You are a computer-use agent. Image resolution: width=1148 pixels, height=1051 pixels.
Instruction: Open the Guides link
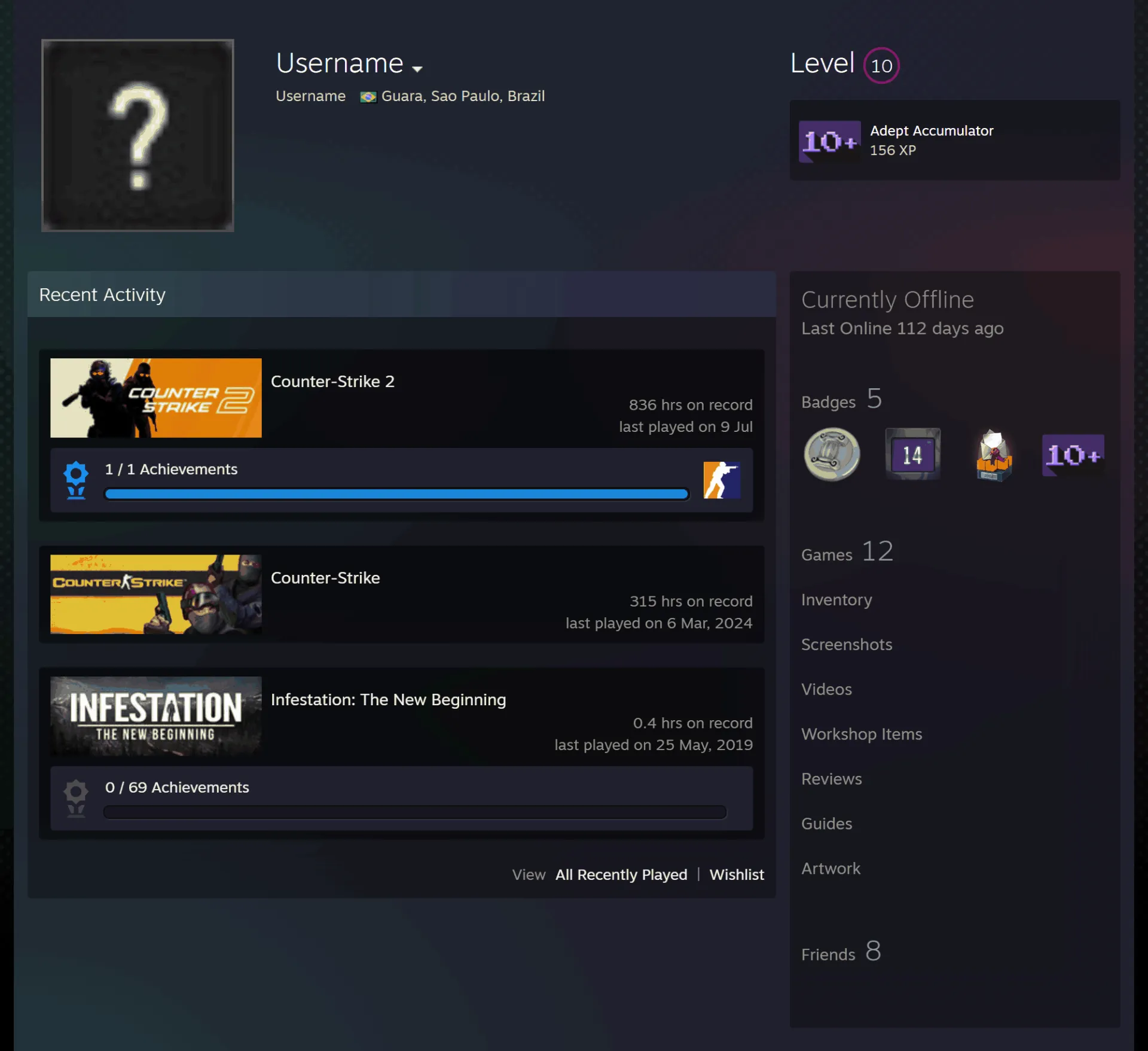826,824
